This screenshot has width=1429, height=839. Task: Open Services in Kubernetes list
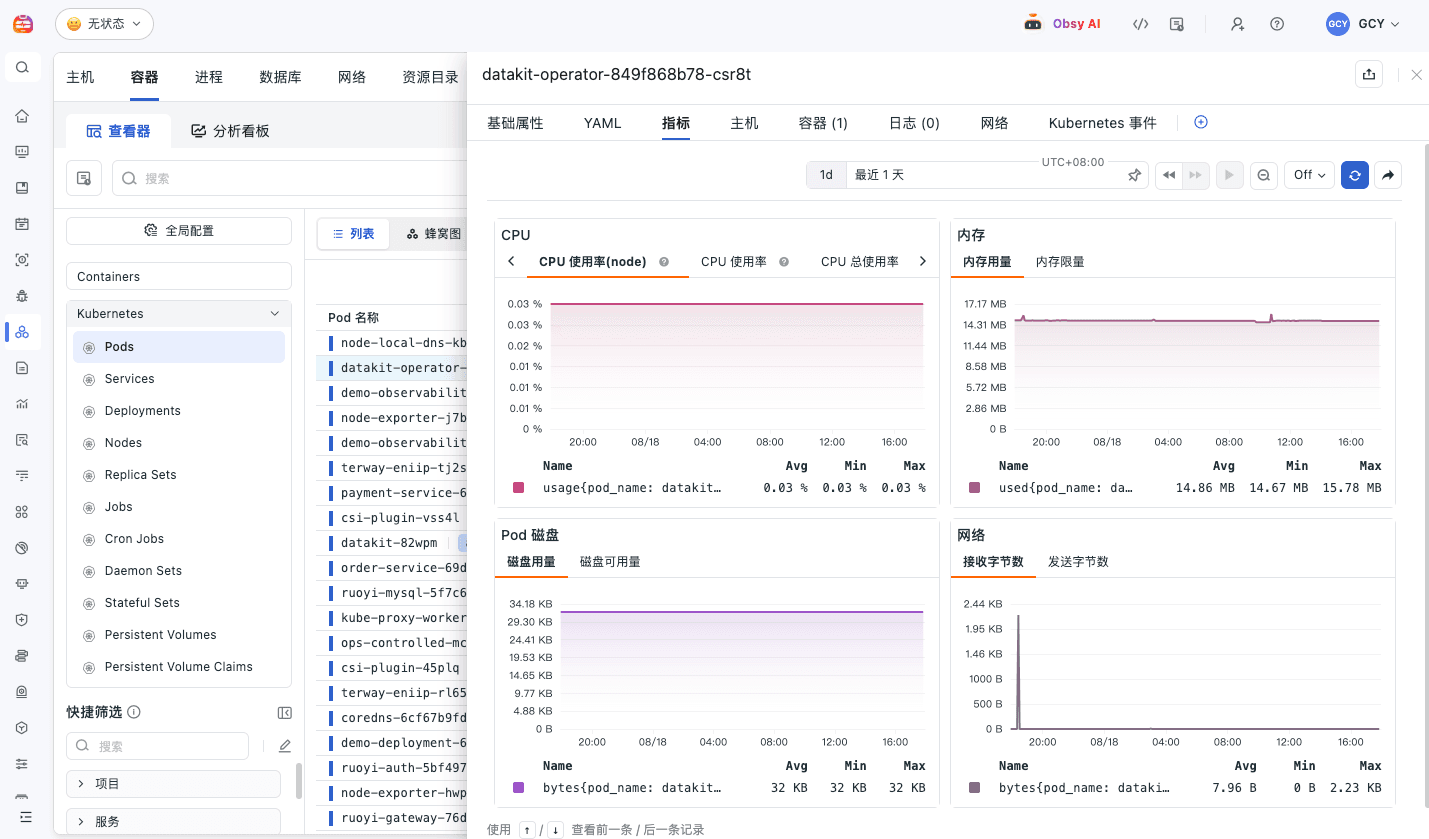click(x=179, y=379)
